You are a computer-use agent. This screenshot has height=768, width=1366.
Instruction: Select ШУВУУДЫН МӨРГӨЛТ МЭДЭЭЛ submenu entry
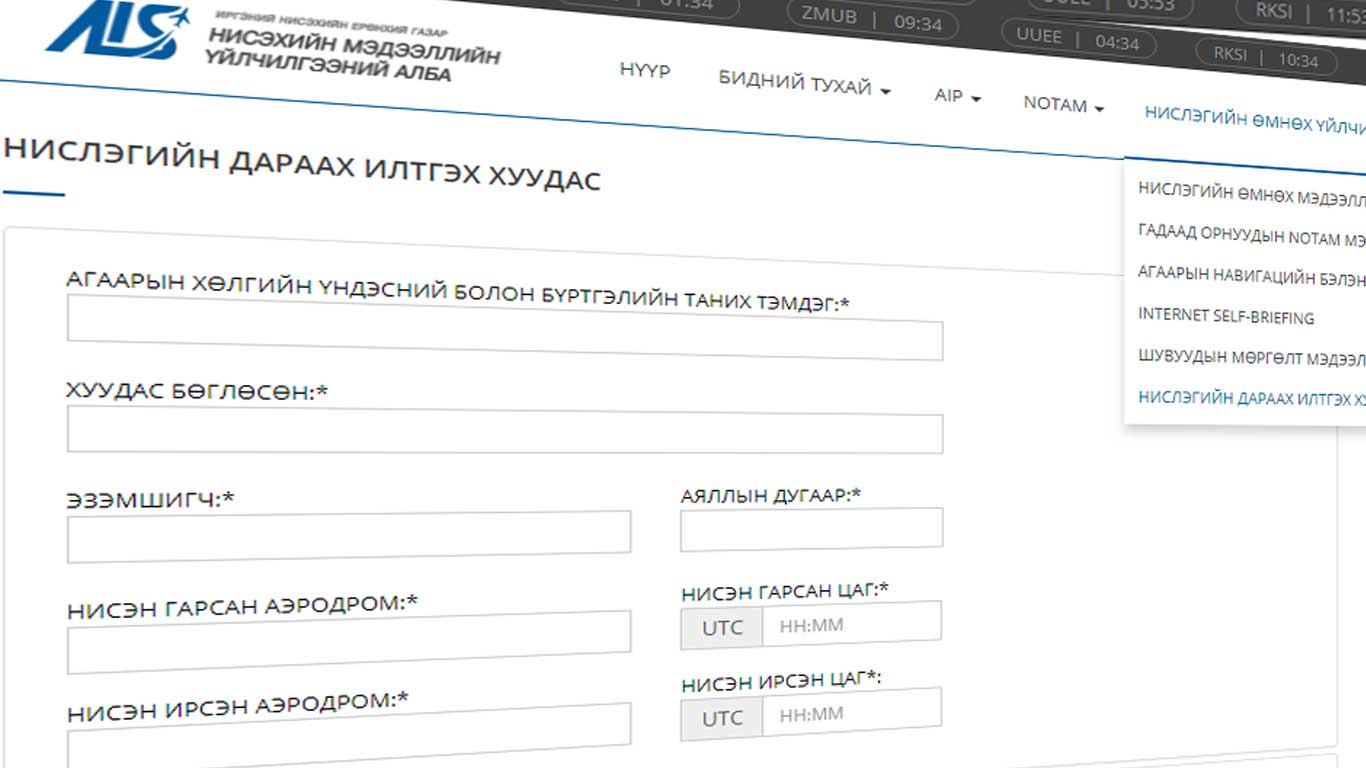(1251, 357)
